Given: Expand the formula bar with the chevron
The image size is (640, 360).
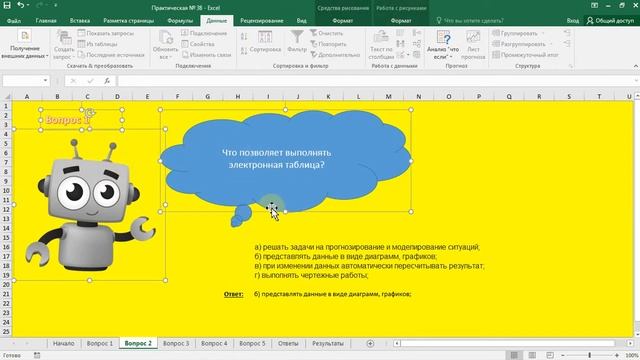Looking at the screenshot, I should (636, 80).
